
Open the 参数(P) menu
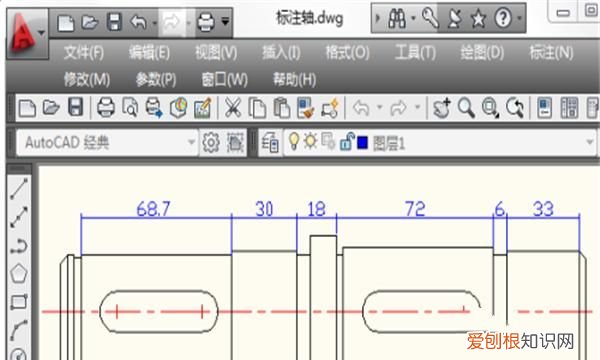pyautogui.click(x=156, y=80)
